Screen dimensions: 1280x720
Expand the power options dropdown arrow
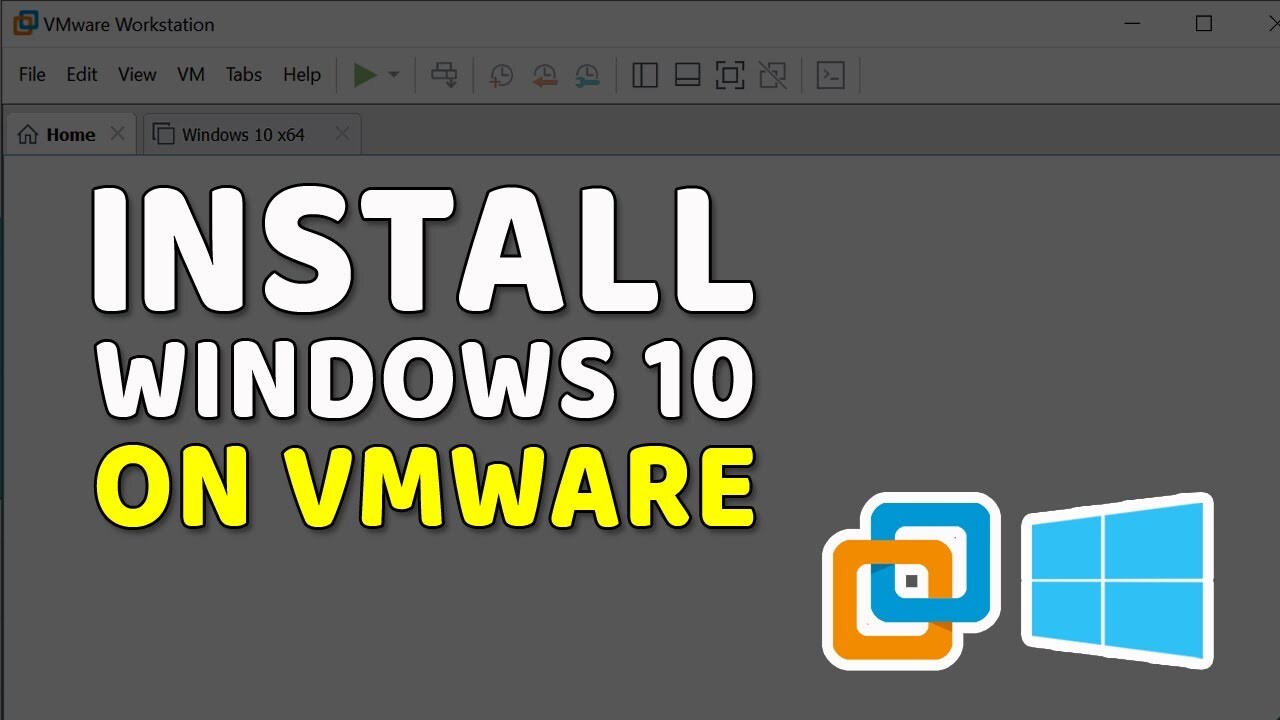[393, 75]
